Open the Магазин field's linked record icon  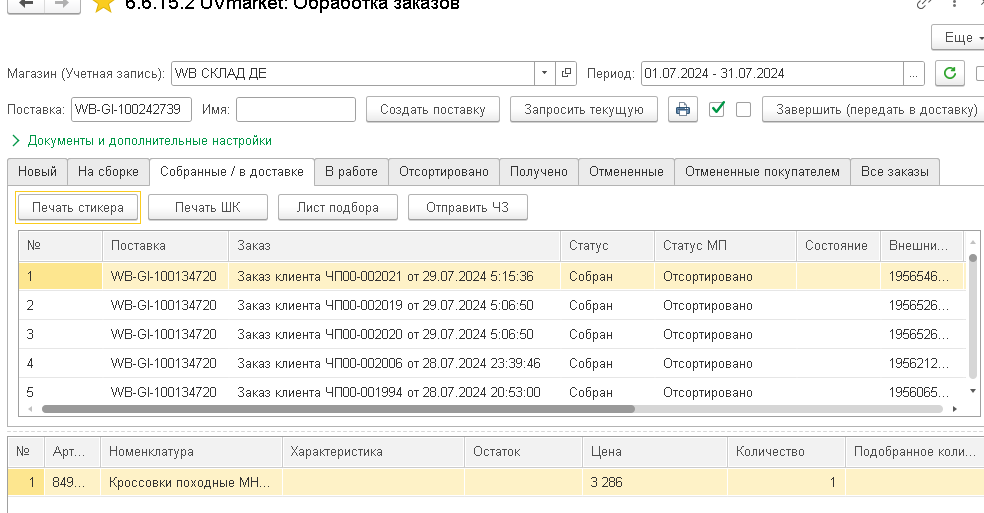(x=566, y=73)
